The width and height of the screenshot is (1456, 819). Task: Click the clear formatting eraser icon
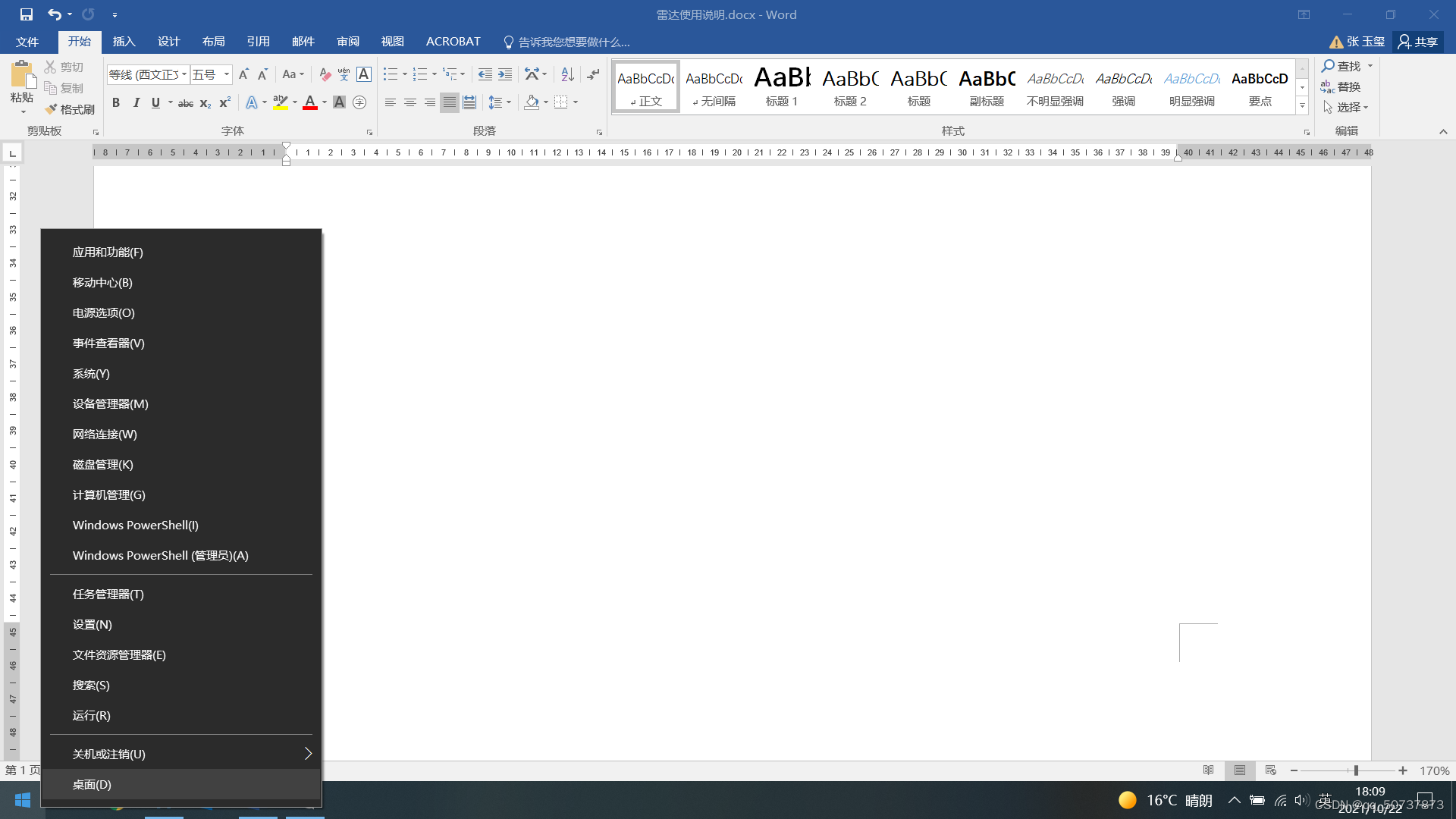(x=325, y=74)
